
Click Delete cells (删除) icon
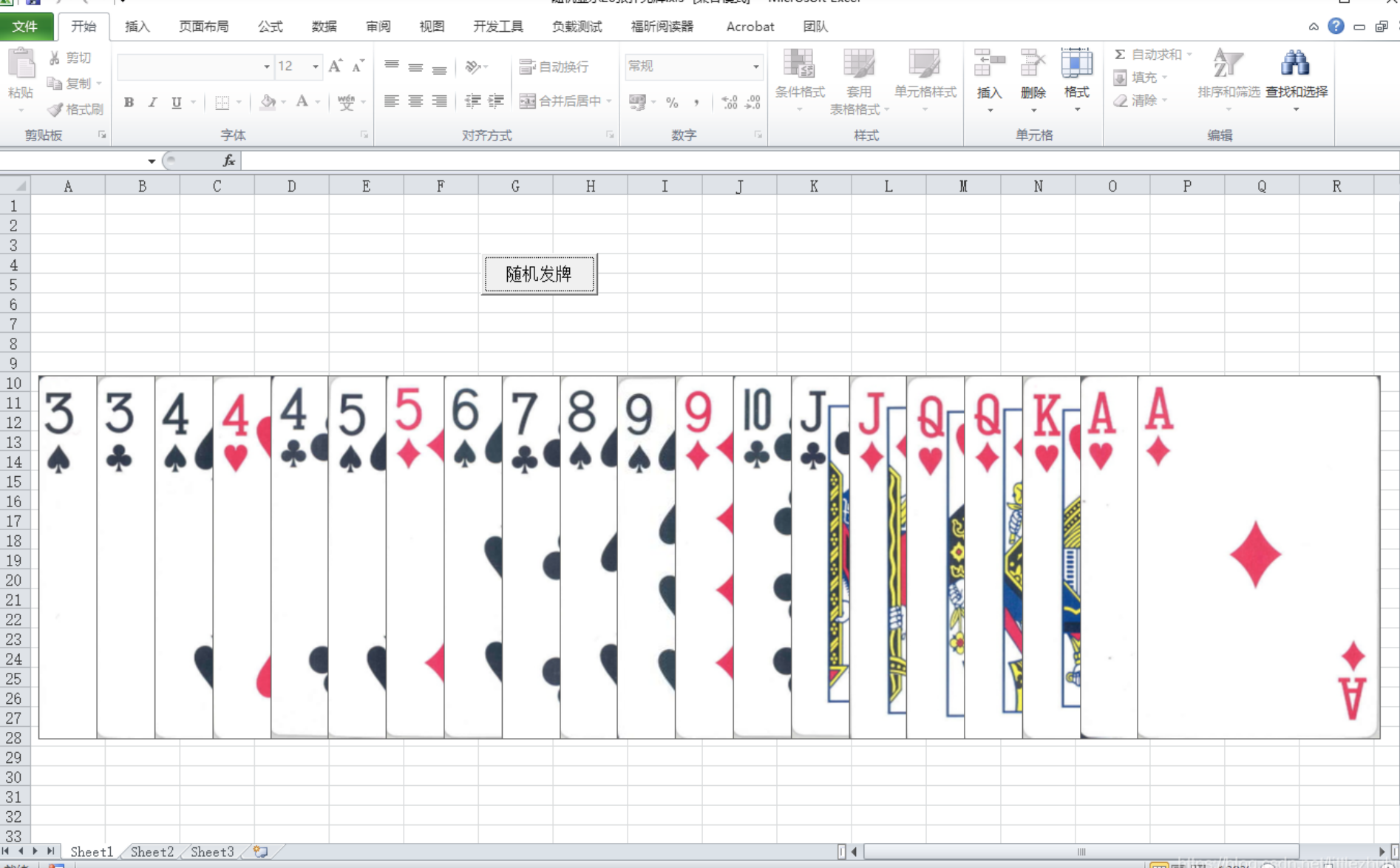click(1033, 64)
